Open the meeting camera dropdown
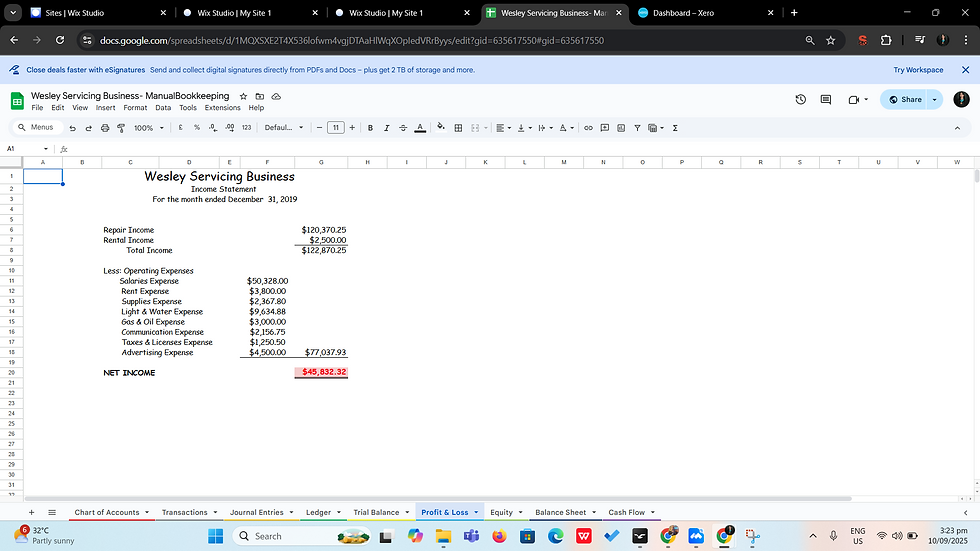Image resolution: width=980 pixels, height=551 pixels. [x=866, y=99]
